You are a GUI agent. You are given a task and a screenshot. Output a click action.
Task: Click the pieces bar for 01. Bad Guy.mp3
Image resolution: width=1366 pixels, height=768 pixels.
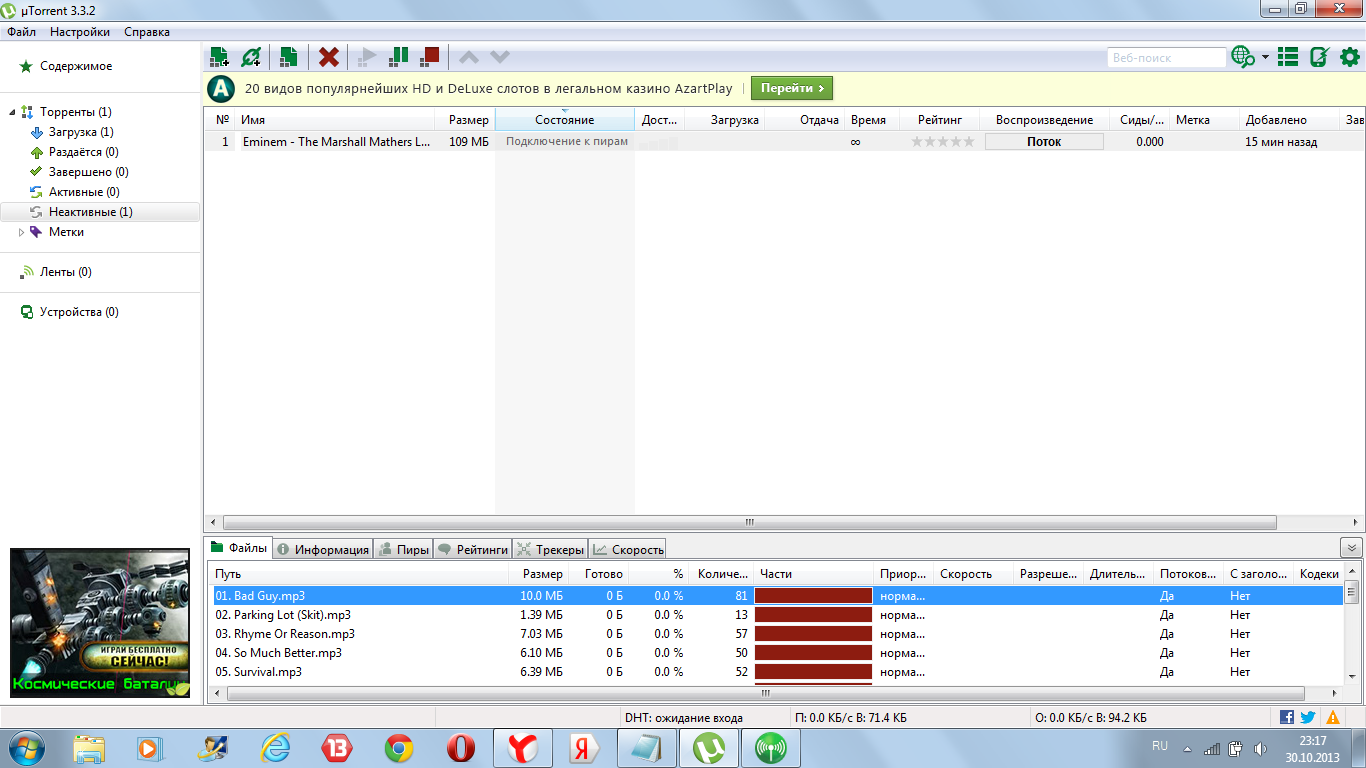point(813,596)
